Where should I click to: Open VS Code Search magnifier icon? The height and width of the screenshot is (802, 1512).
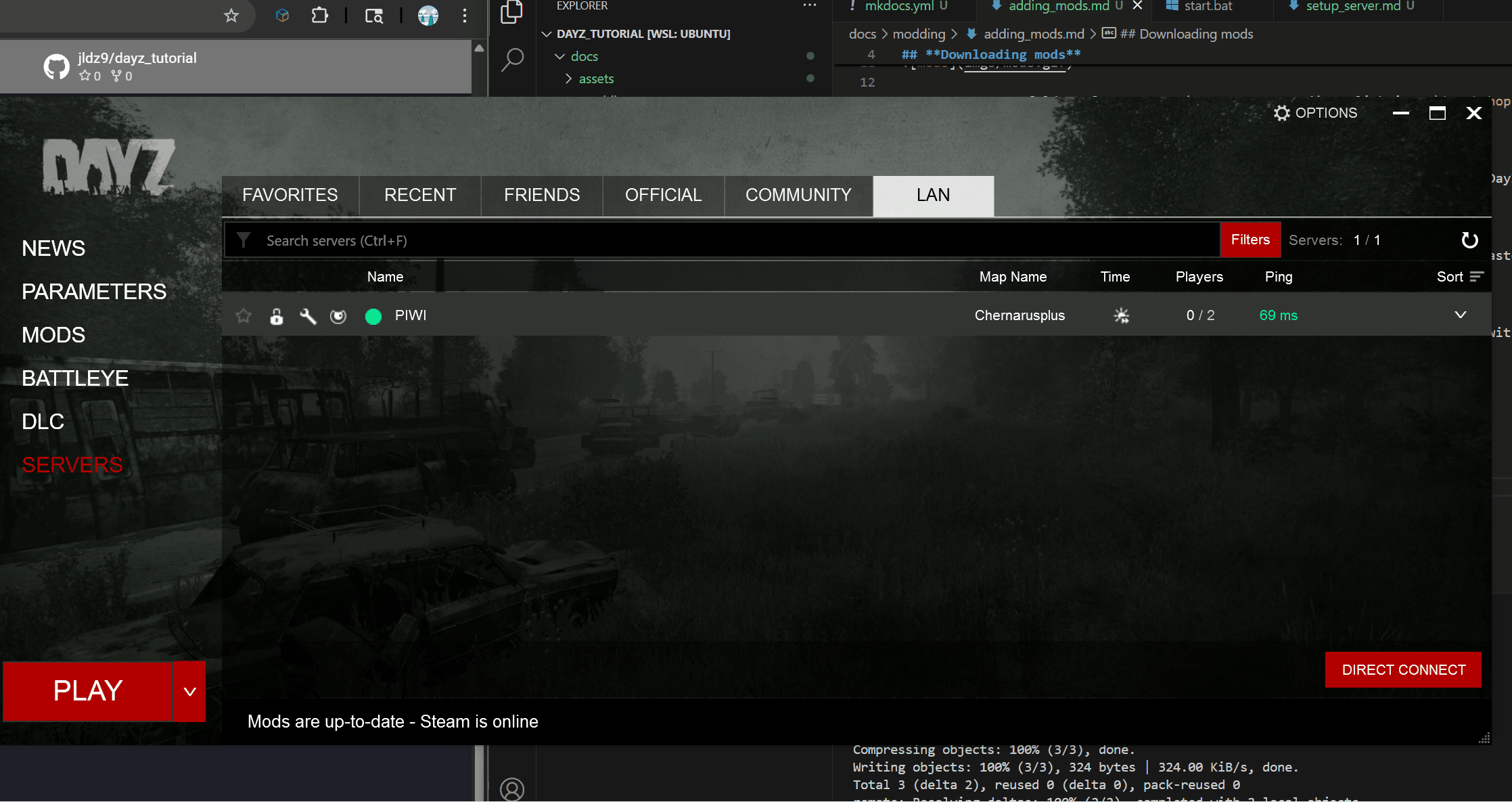coord(512,60)
